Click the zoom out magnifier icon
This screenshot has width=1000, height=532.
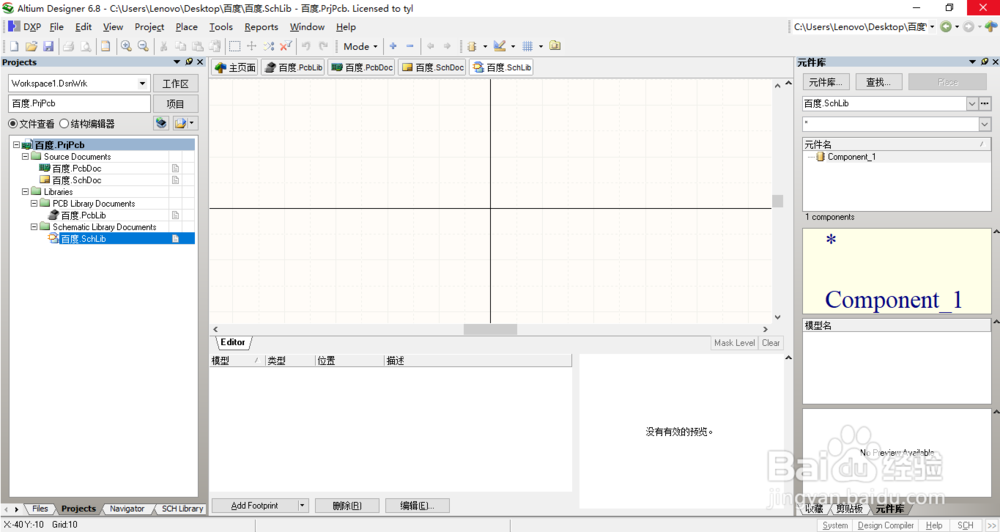[x=143, y=46]
